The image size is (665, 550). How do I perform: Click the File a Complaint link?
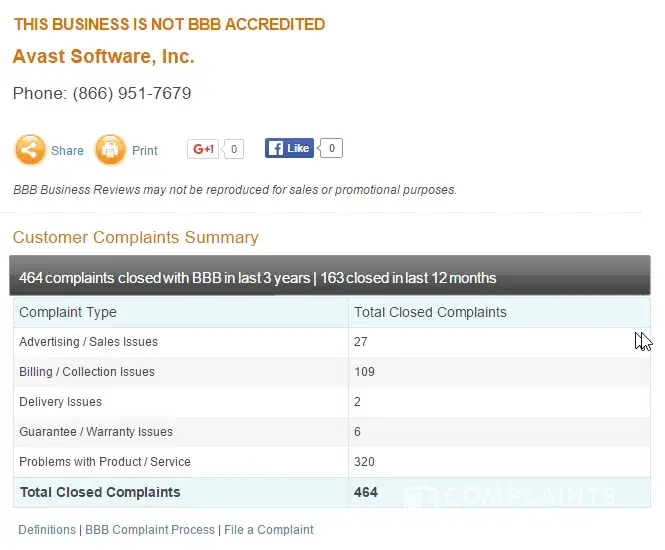point(269,530)
